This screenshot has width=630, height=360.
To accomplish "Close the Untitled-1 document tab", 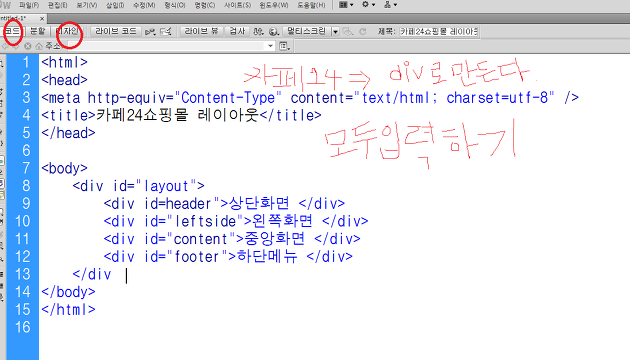I will click(x=42, y=19).
